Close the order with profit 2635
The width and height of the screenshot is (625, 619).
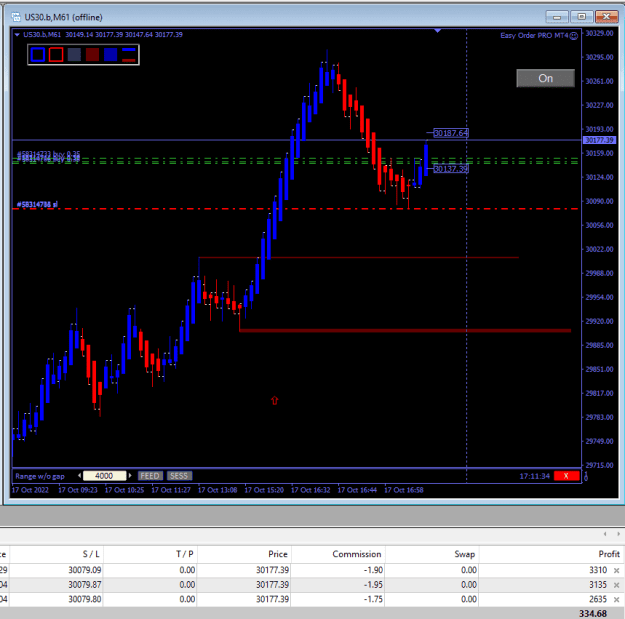click(x=616, y=599)
